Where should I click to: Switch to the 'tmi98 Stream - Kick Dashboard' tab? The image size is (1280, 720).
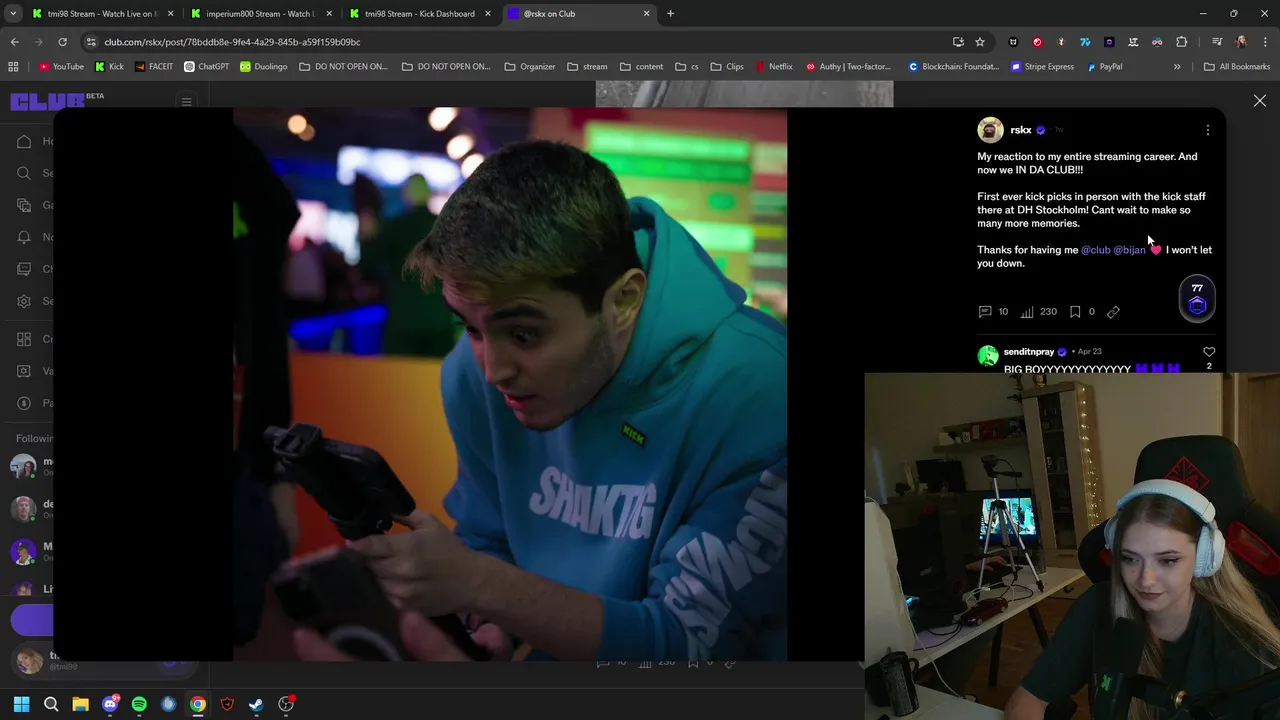tap(418, 14)
